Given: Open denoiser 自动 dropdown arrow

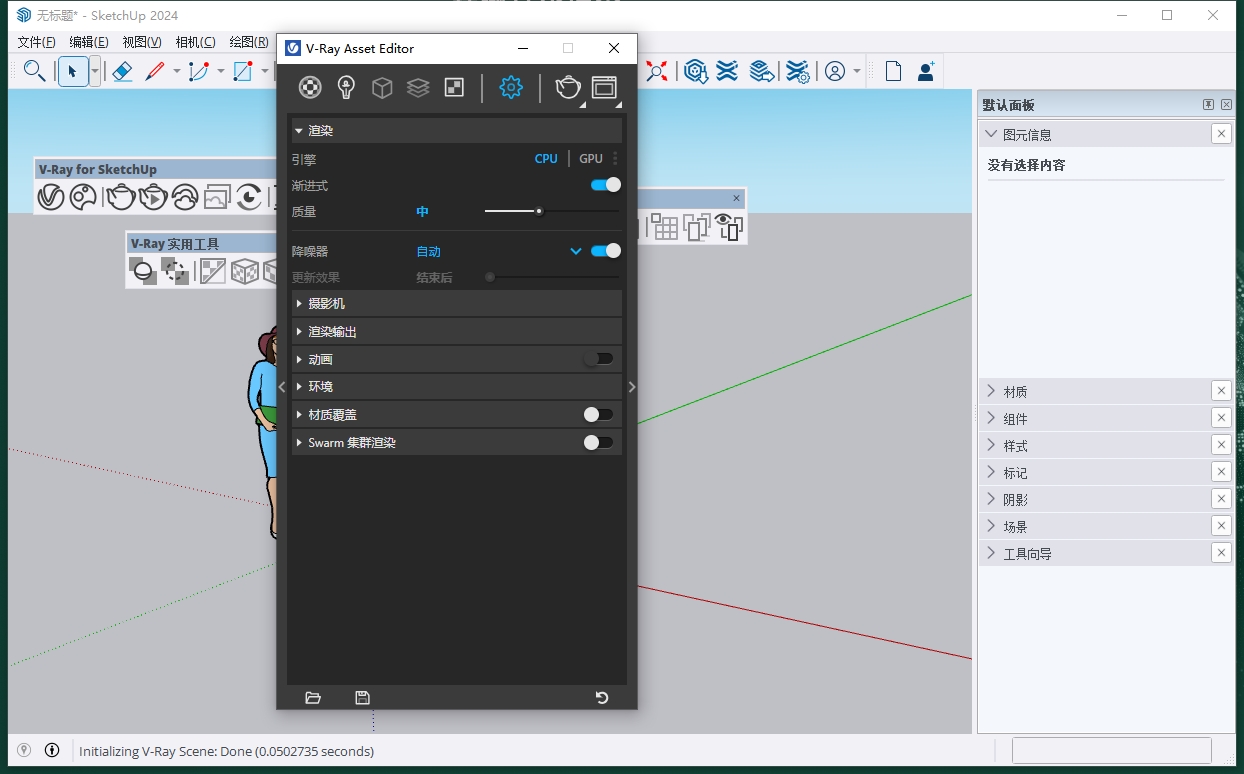Looking at the screenshot, I should point(576,251).
